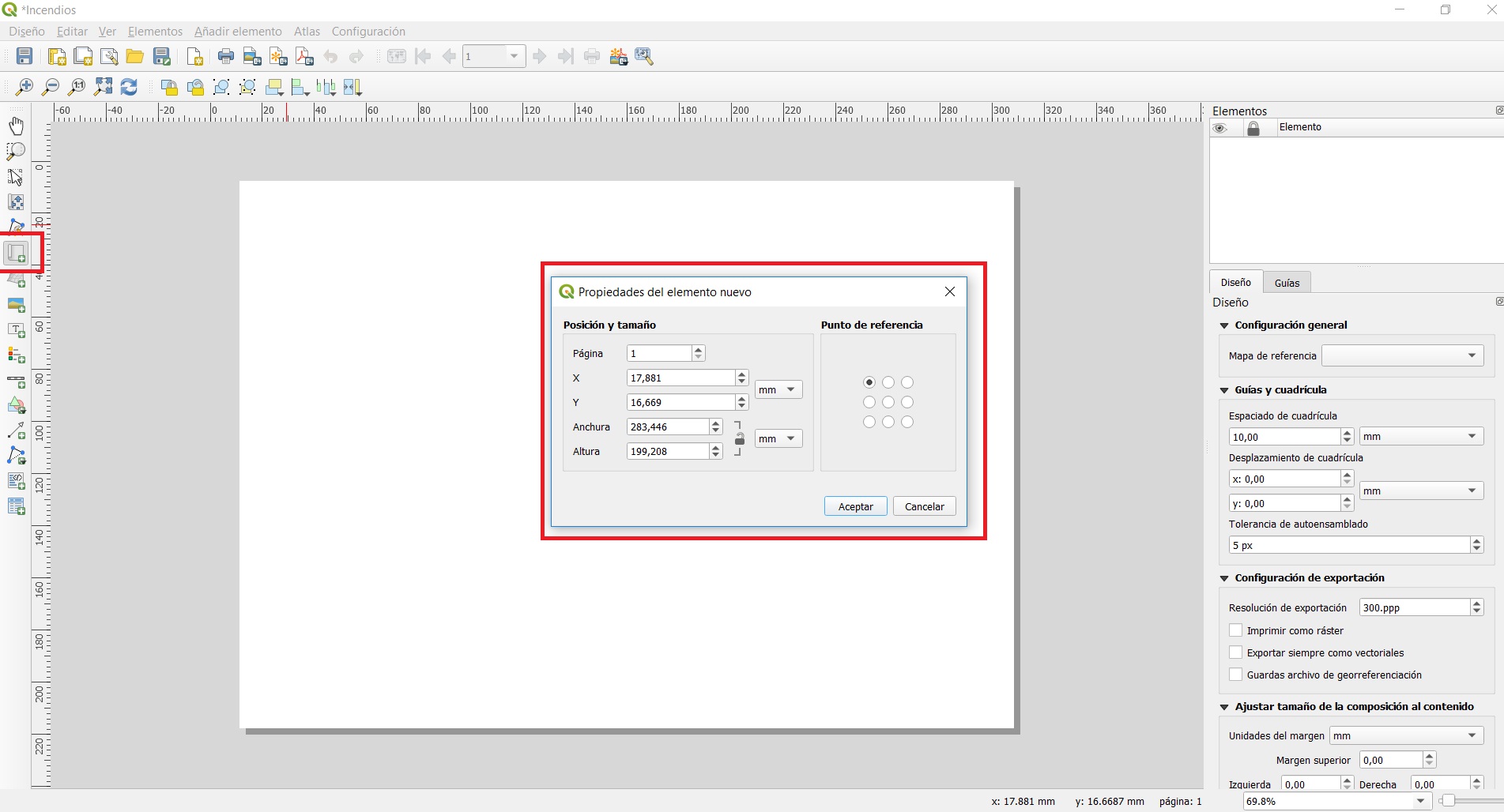Open the Mapa de referencia dropdown
Viewport: 1504px width, 812px height.
(x=1402, y=355)
